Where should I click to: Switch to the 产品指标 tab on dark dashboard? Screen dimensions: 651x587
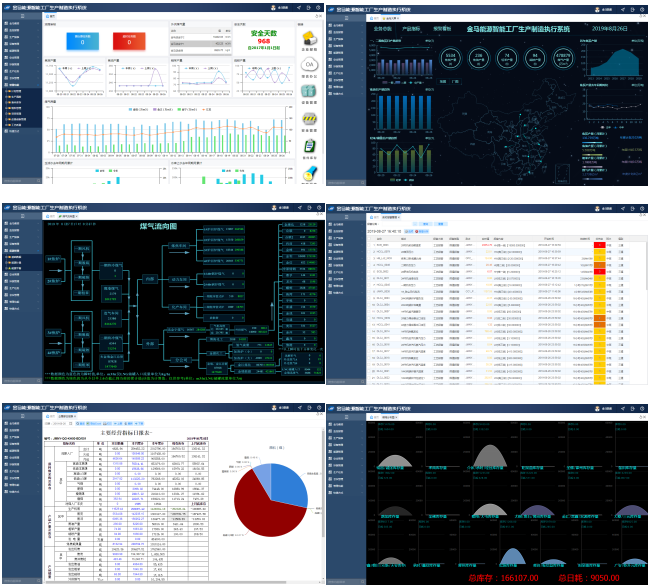pos(409,29)
